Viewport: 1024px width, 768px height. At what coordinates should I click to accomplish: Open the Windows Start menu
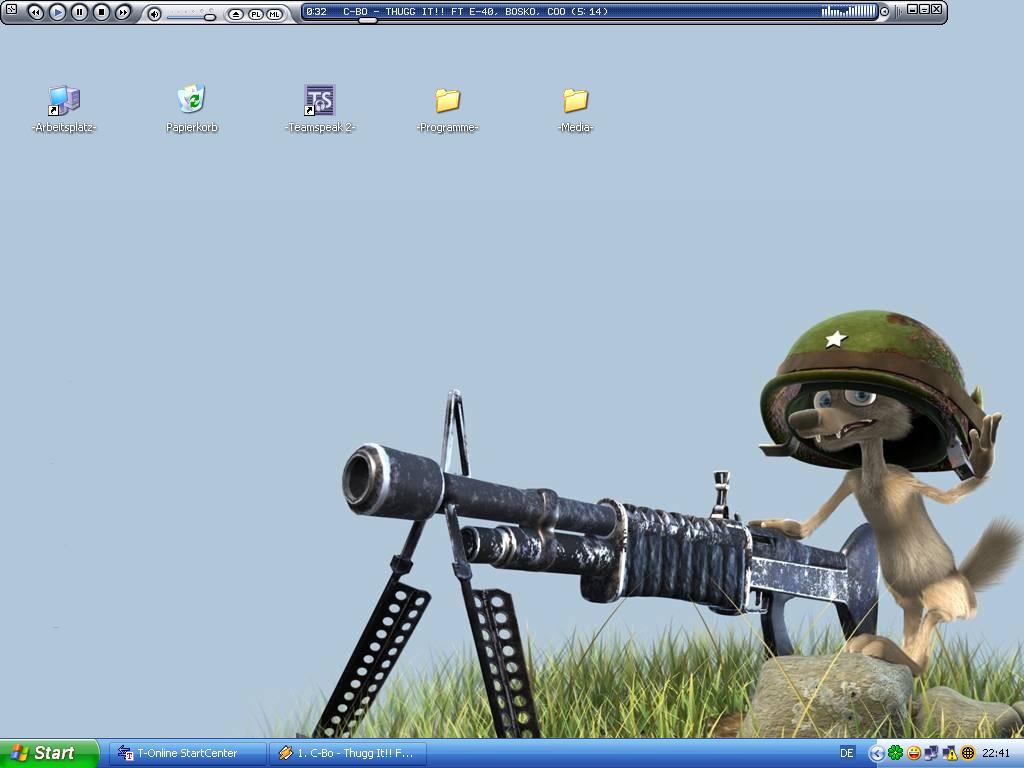click(x=49, y=753)
